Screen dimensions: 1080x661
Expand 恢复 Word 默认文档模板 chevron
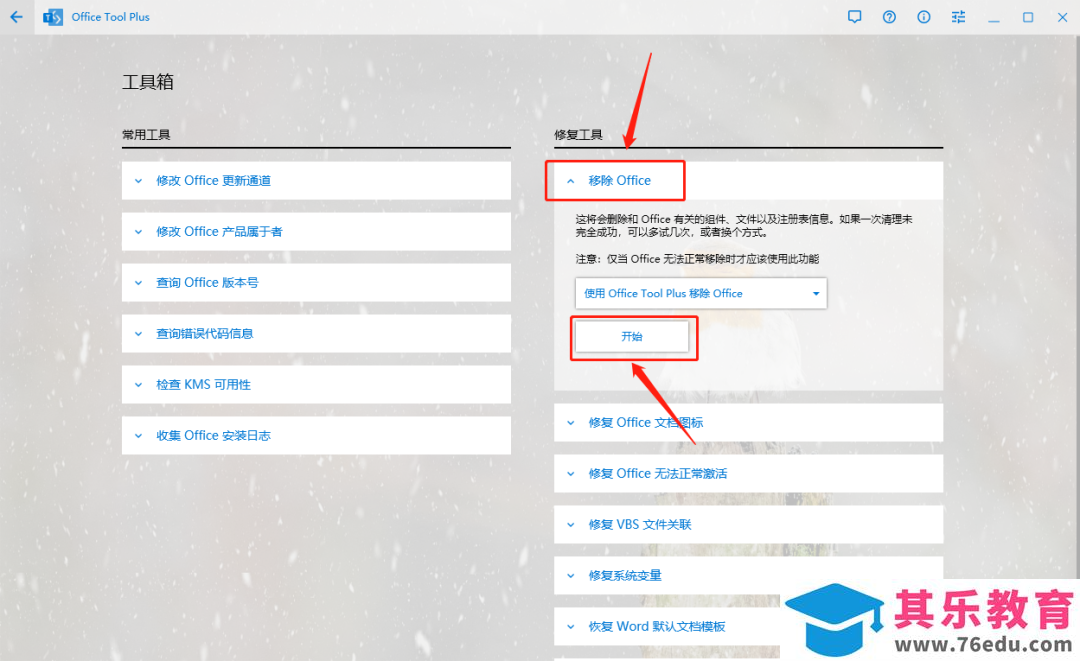click(x=570, y=627)
